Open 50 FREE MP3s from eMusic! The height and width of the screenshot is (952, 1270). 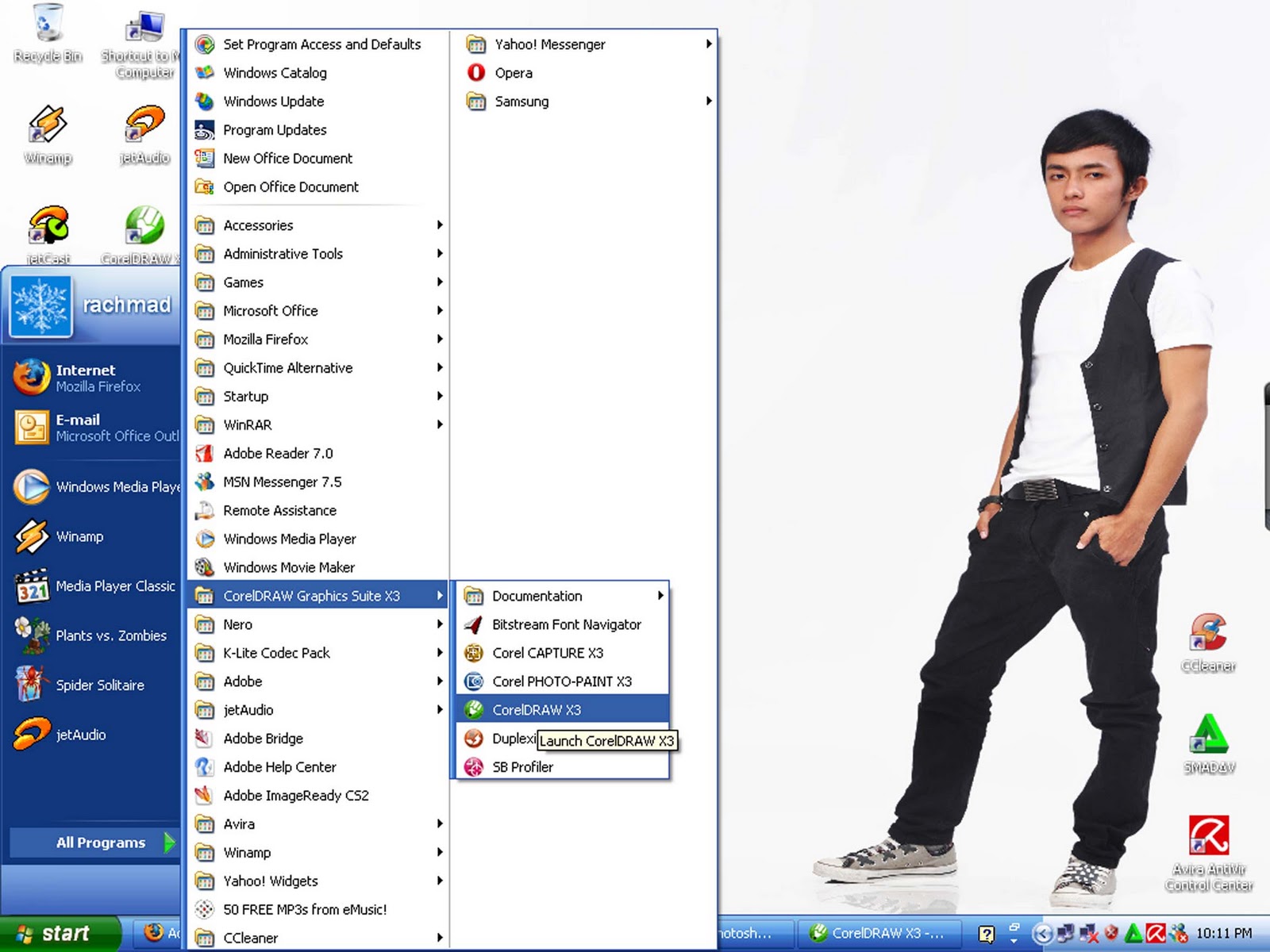(x=306, y=909)
